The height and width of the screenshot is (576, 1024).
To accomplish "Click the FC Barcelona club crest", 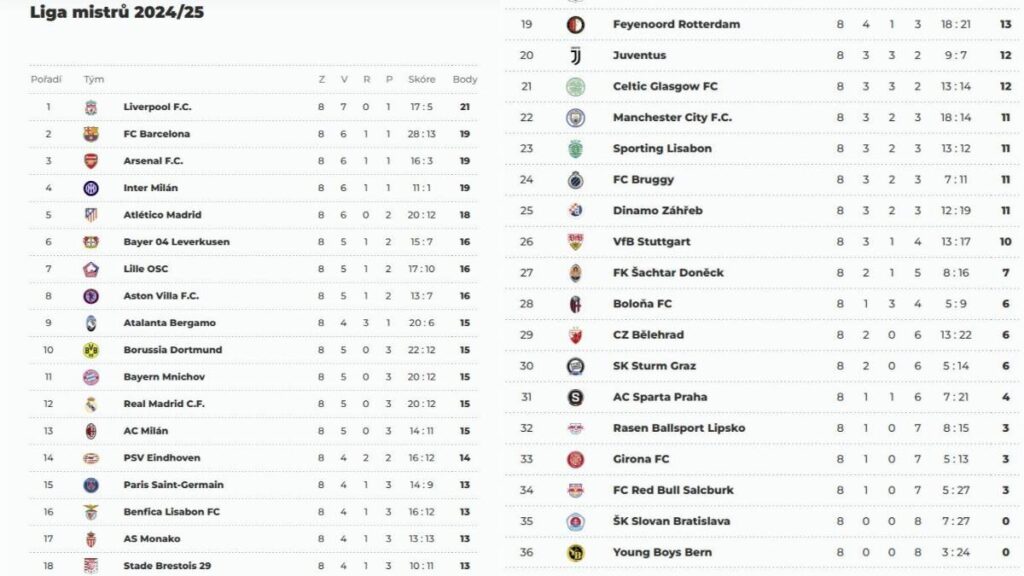I will [x=91, y=134].
